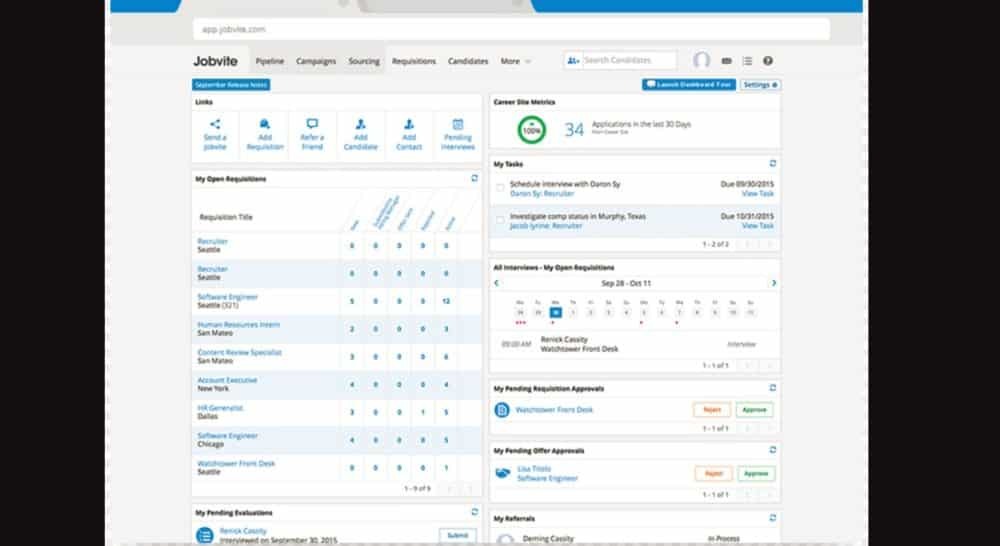1000x546 pixels.
Task: Click the Launch Dashboard Tour button
Action: pyautogui.click(x=689, y=85)
